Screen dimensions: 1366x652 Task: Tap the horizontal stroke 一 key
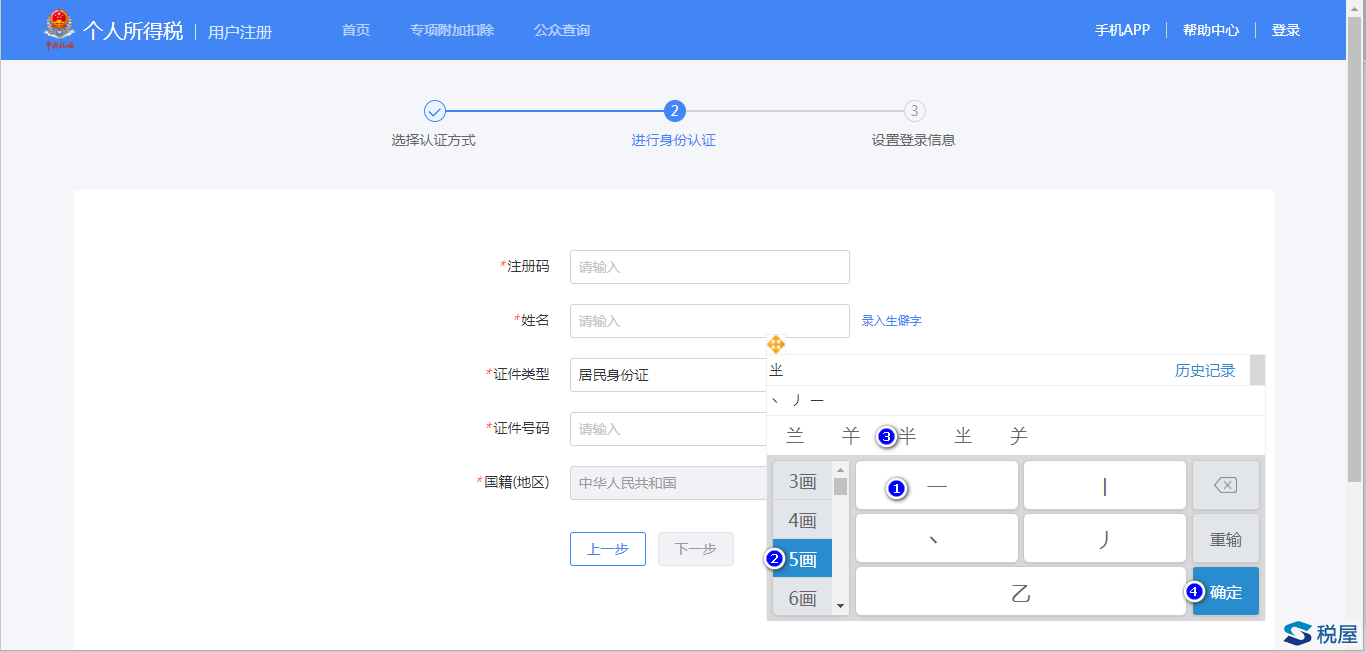pos(937,485)
